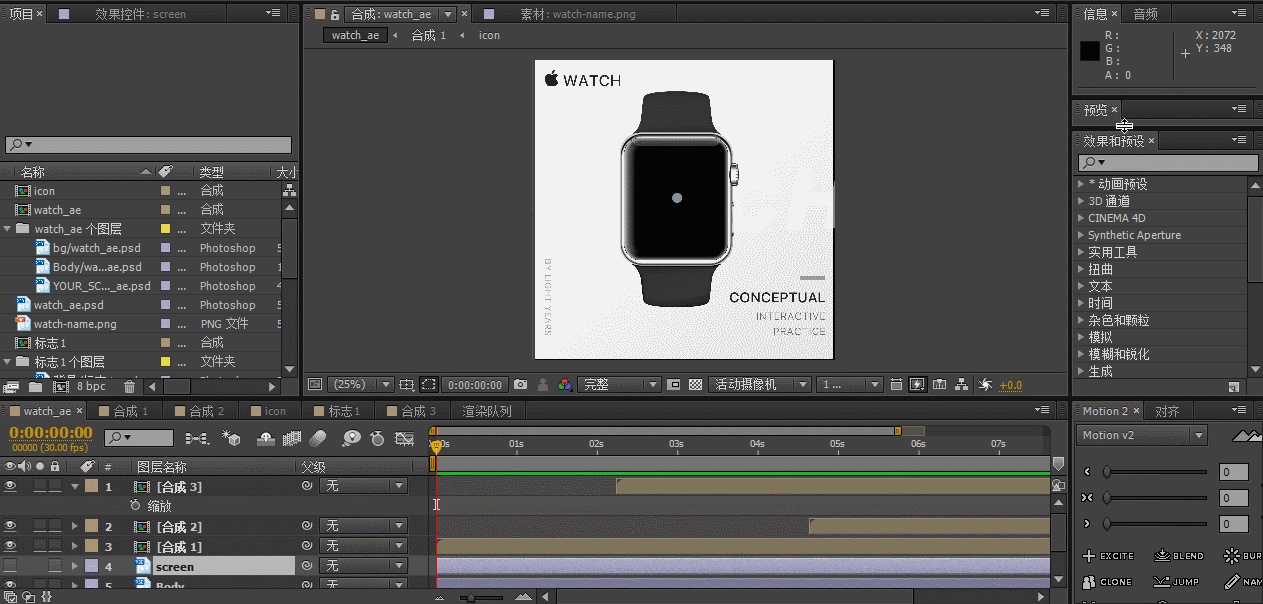Click the brainstorm lightbulb icon in timeline
Viewport: 1263px width, 604px height.
point(351,438)
